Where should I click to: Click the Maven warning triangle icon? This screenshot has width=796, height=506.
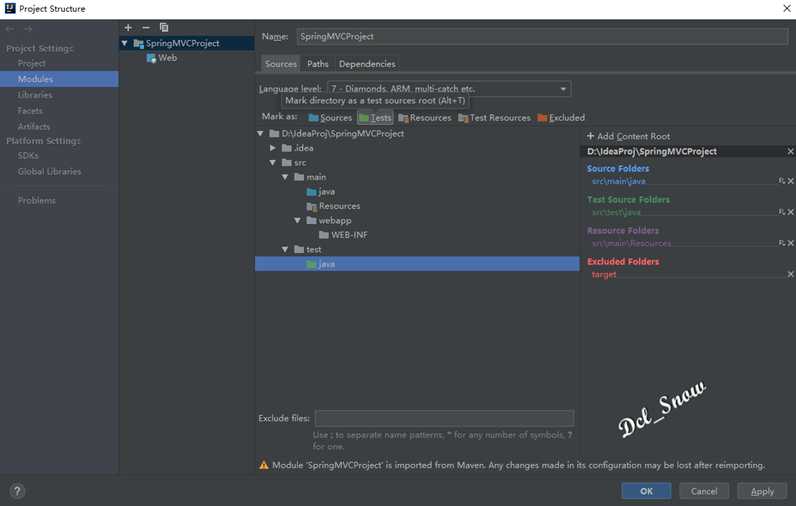pyautogui.click(x=264, y=465)
